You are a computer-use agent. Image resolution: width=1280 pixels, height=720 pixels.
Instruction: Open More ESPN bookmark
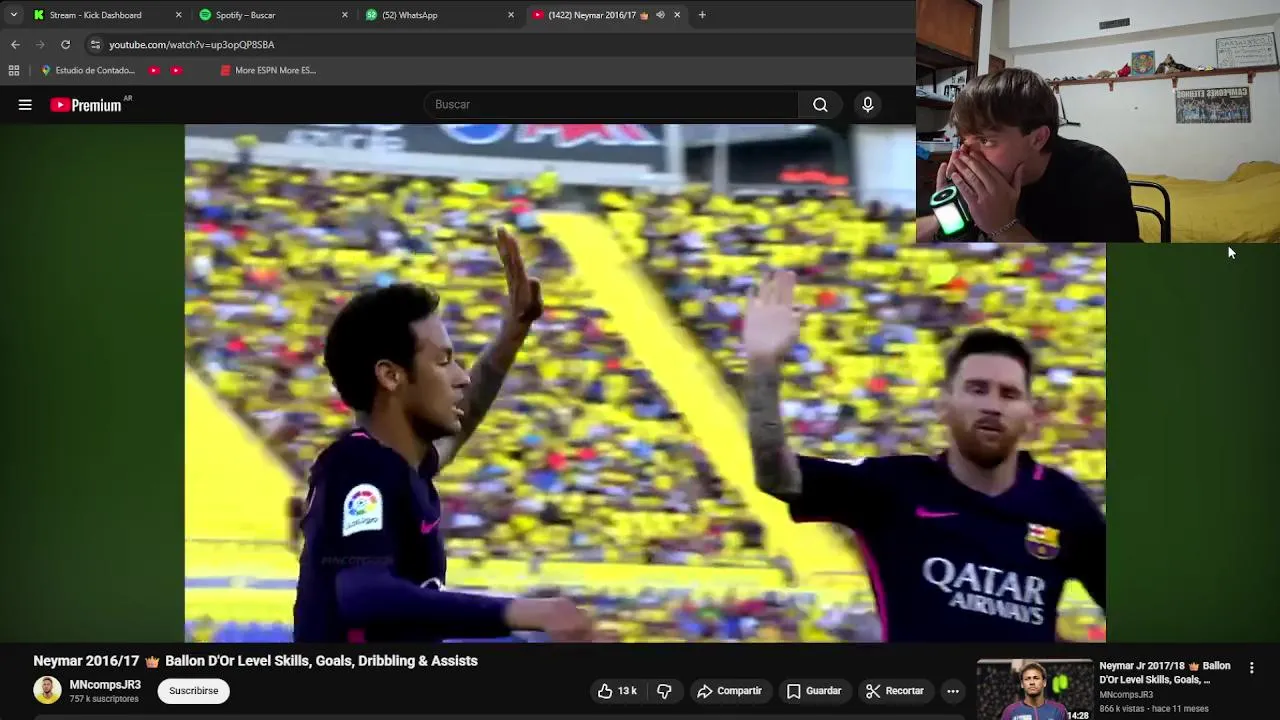click(x=268, y=70)
